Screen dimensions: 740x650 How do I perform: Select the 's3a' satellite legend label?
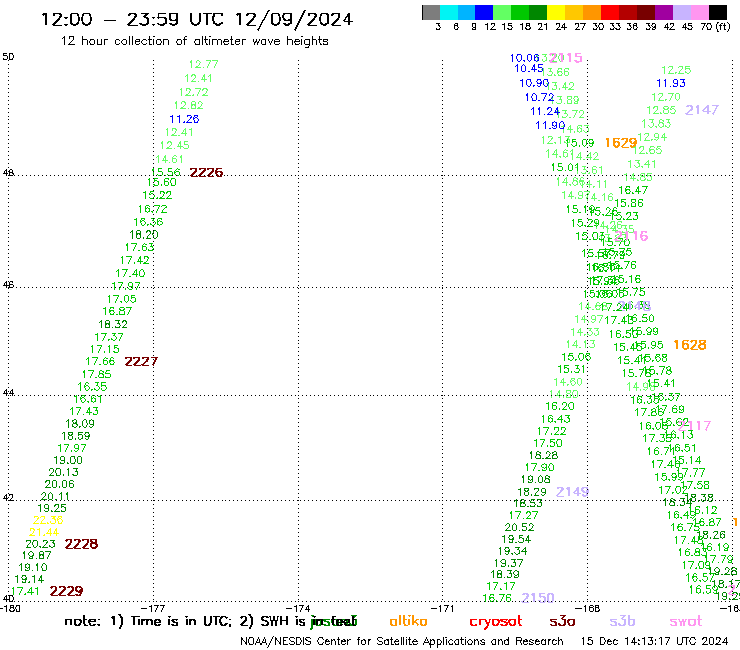click(x=562, y=621)
